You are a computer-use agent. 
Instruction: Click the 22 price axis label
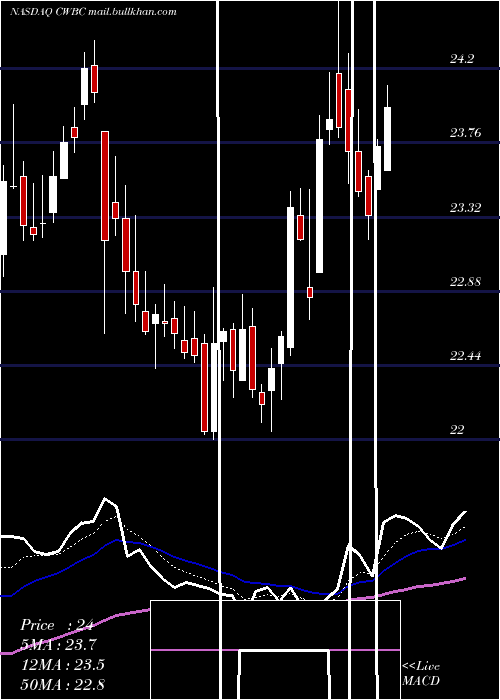(457, 429)
